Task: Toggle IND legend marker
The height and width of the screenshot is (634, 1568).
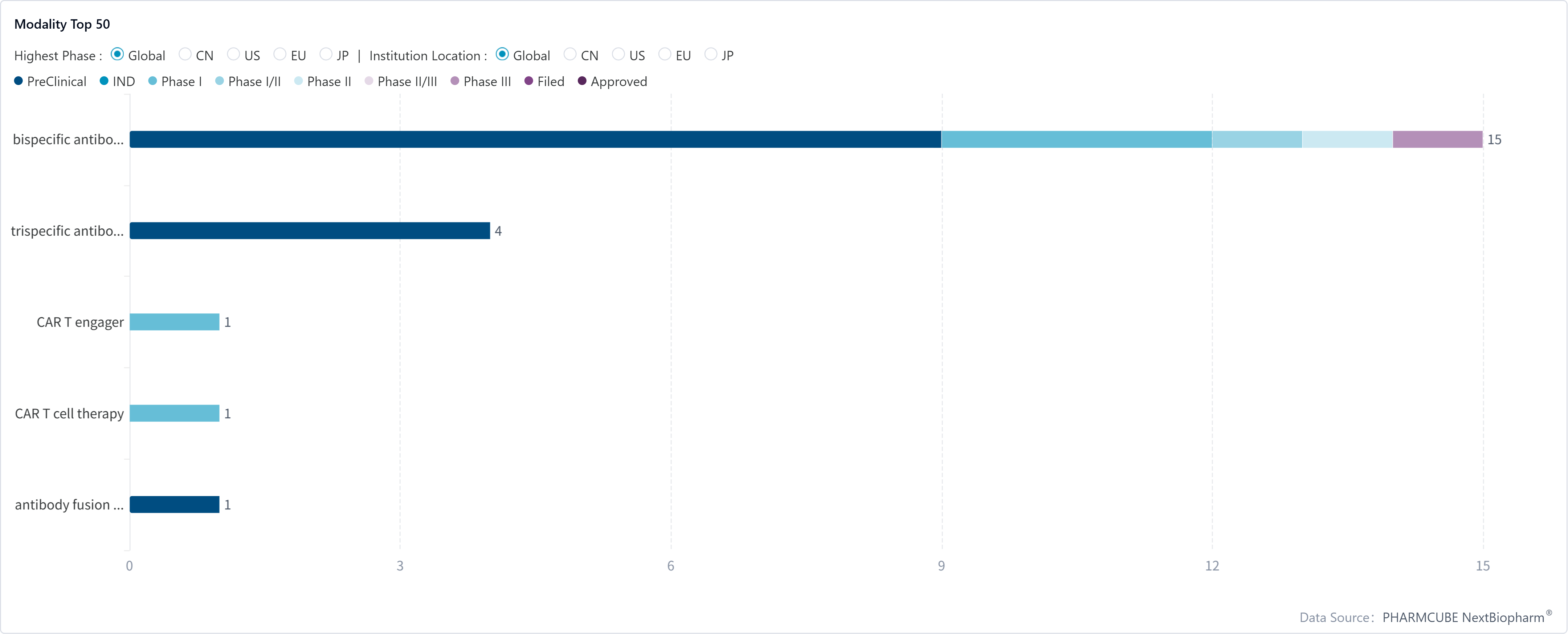Action: [x=104, y=81]
